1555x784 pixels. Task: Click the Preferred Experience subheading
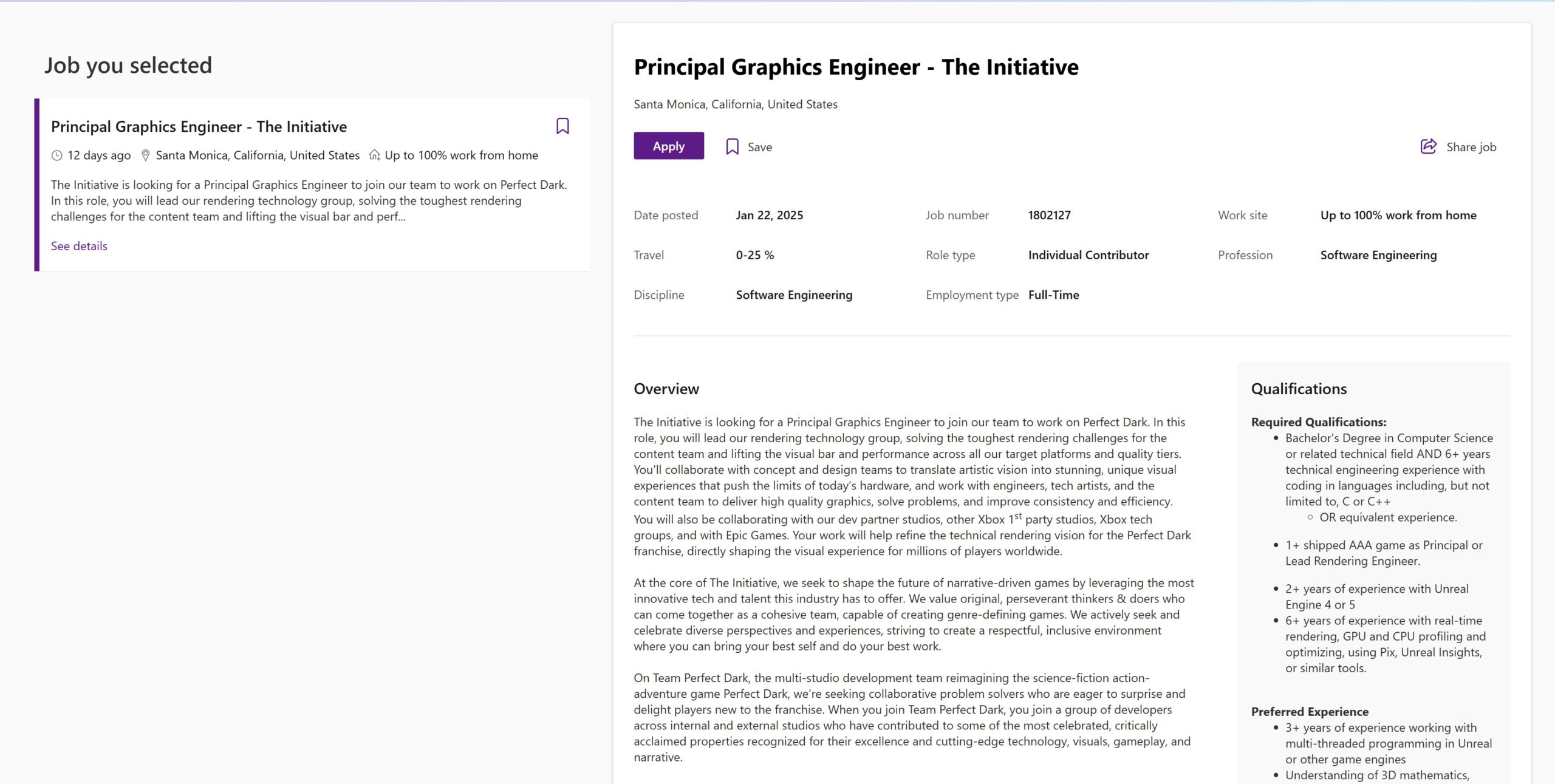coord(1310,712)
